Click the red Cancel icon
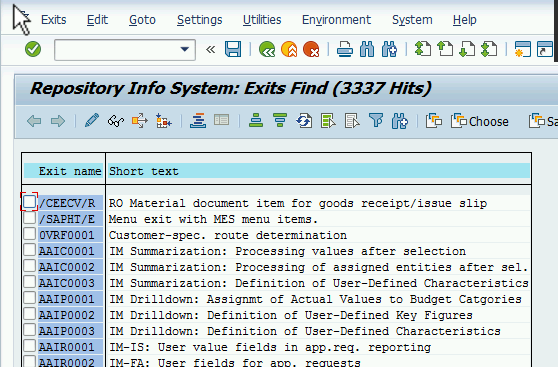This screenshot has width=558, height=367. (311, 49)
